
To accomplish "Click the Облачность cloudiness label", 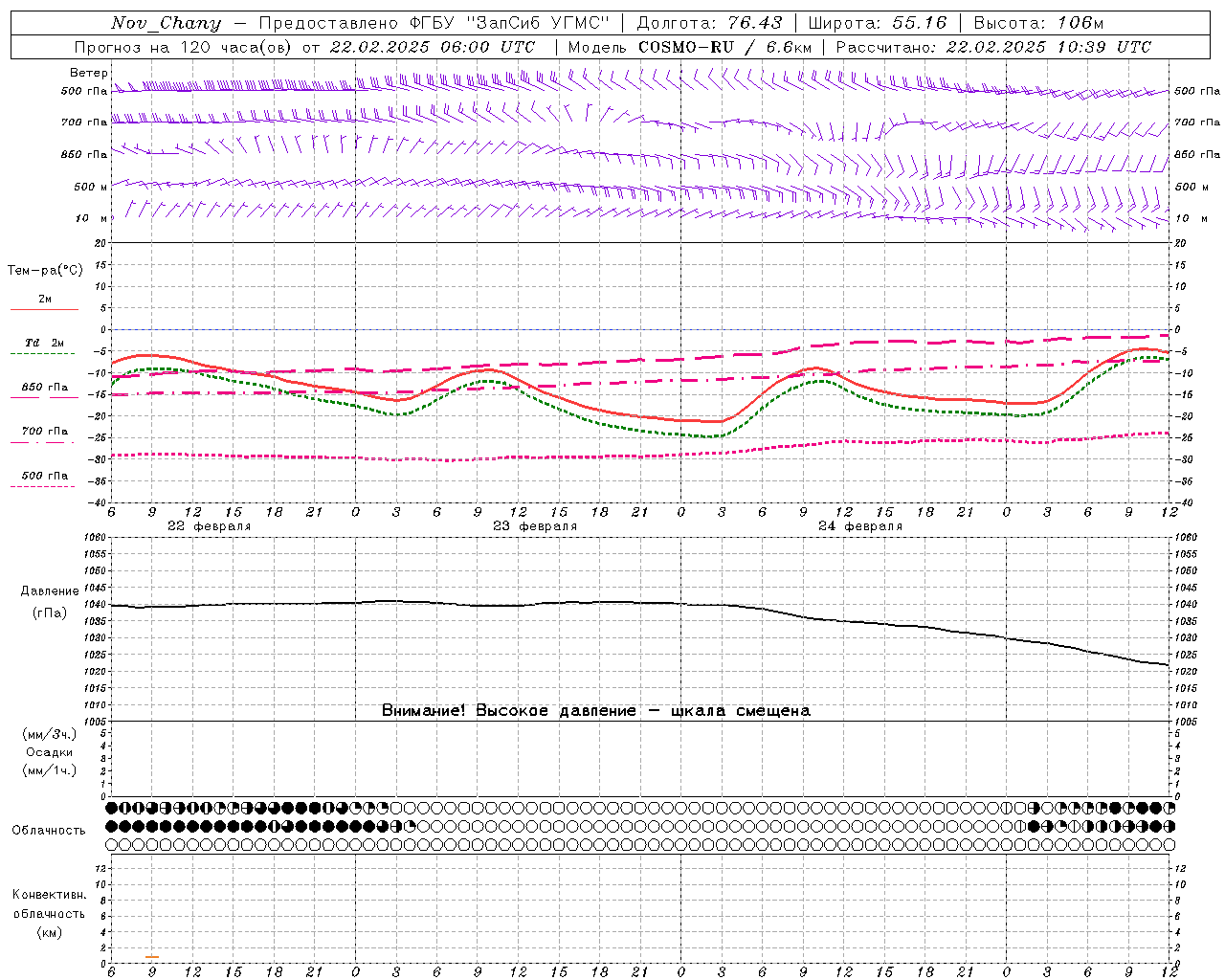I will [x=49, y=830].
